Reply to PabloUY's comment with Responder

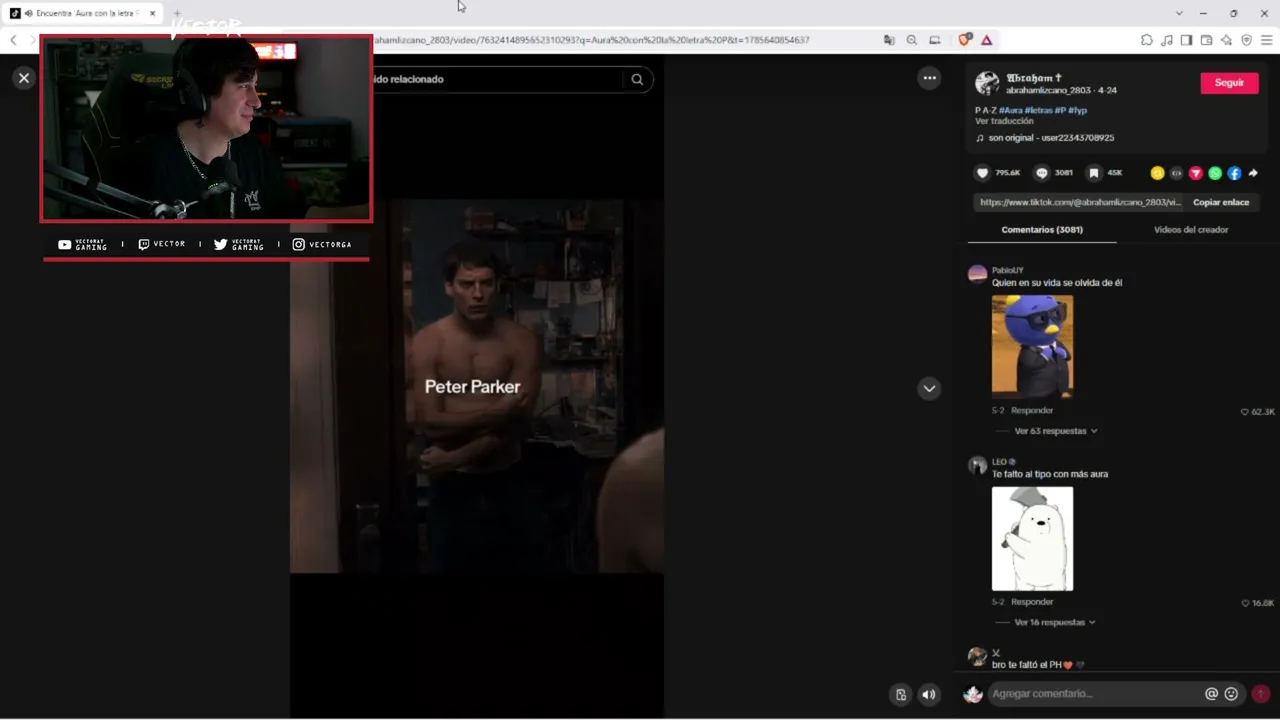(x=1032, y=411)
